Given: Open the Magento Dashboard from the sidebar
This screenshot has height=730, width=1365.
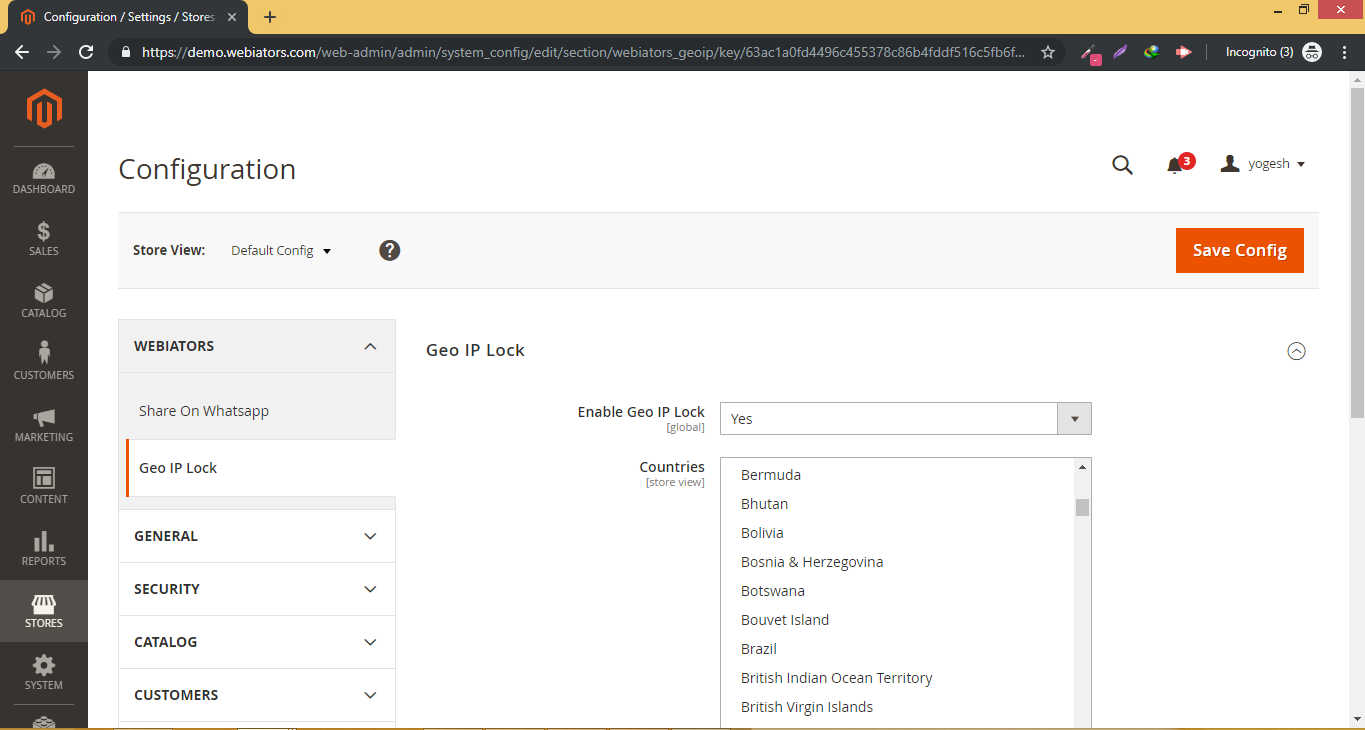Looking at the screenshot, I should (x=43, y=174).
